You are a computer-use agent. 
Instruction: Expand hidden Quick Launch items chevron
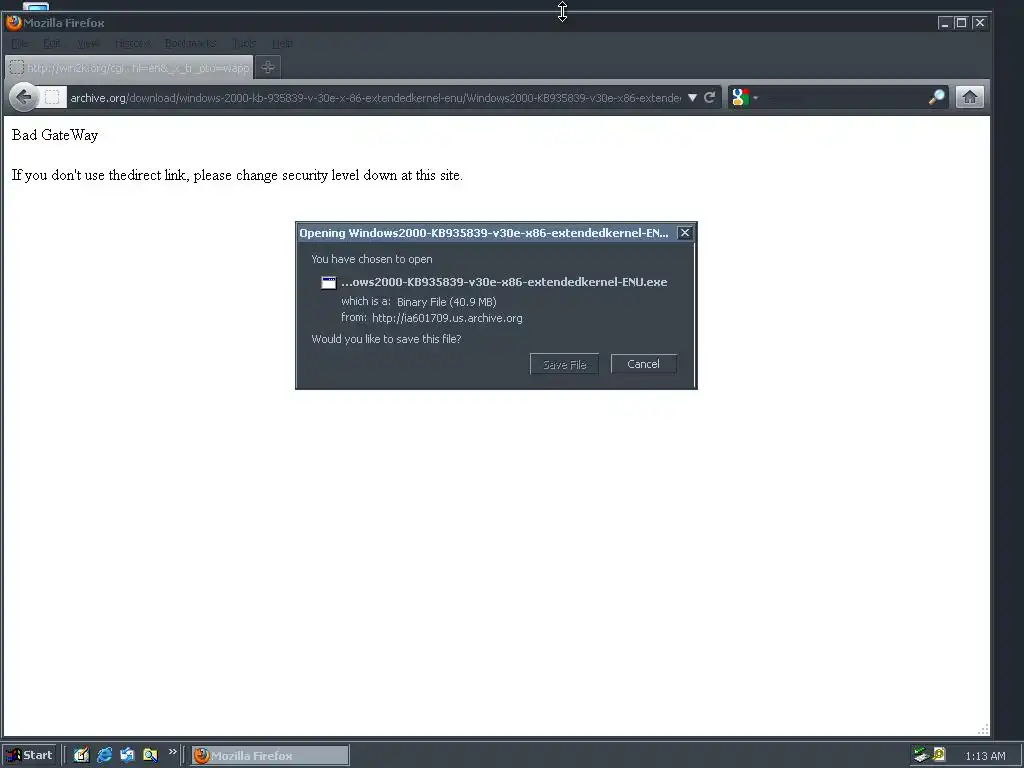coord(172,752)
